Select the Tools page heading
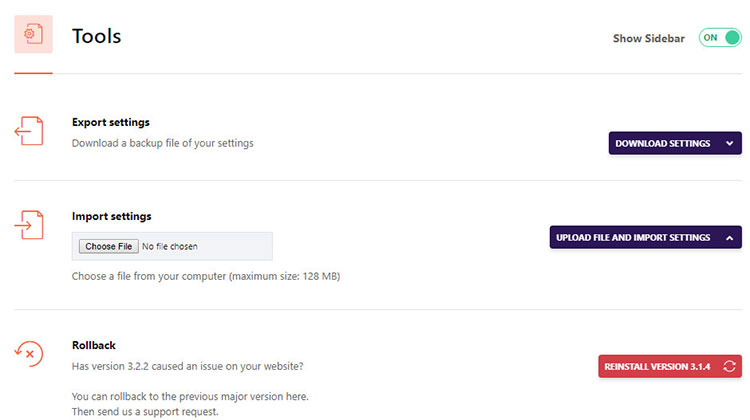This screenshot has width=750, height=420. click(96, 36)
